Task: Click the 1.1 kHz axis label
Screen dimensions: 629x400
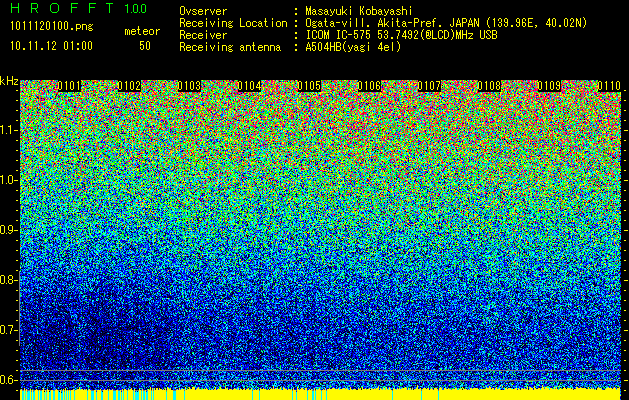Action: (8, 130)
